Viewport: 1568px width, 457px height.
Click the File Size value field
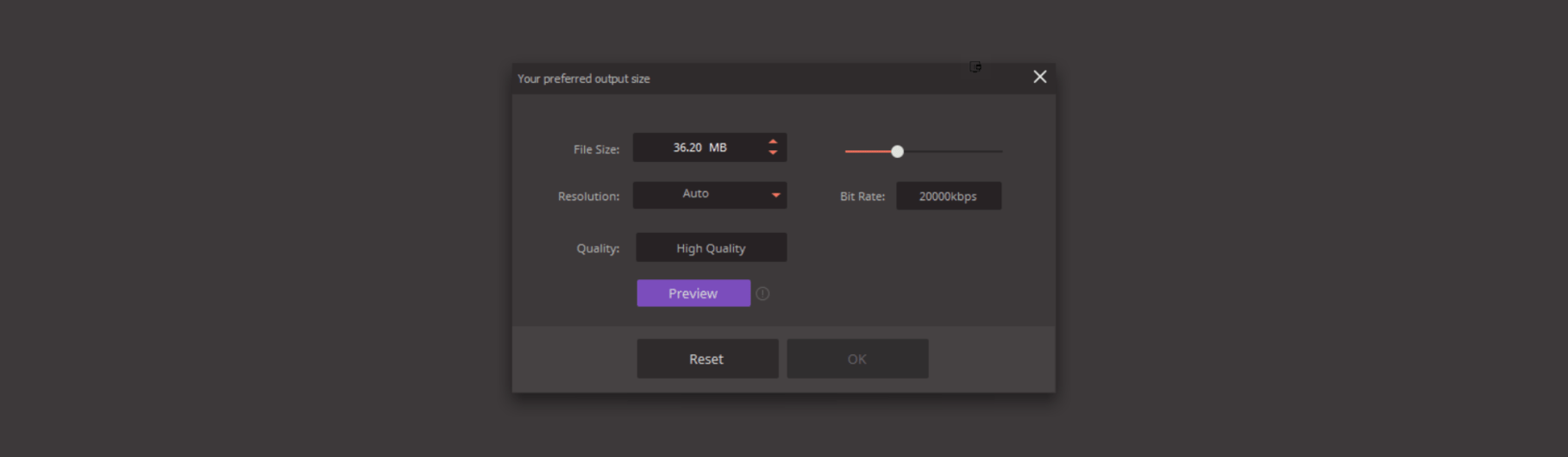pos(699,147)
